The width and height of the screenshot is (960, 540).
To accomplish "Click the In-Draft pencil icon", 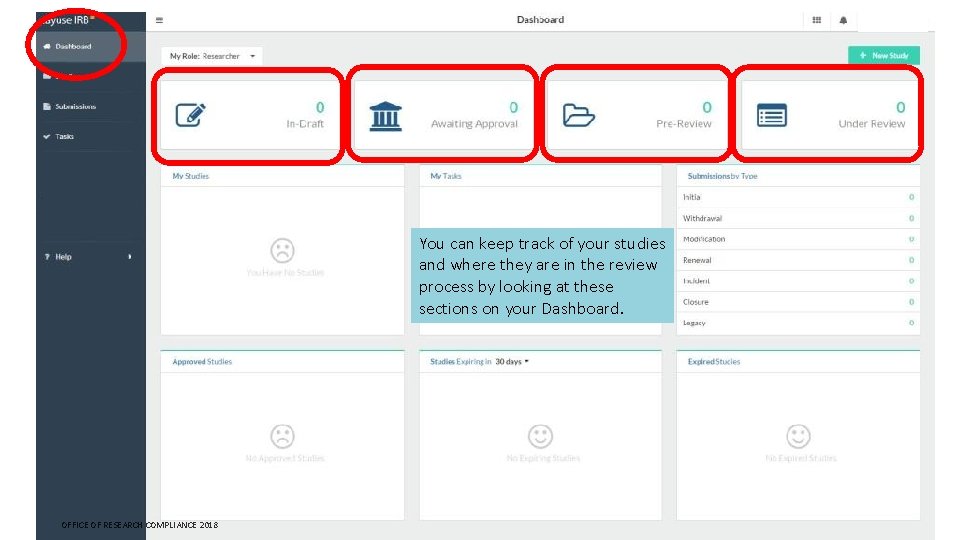I will click(x=190, y=114).
